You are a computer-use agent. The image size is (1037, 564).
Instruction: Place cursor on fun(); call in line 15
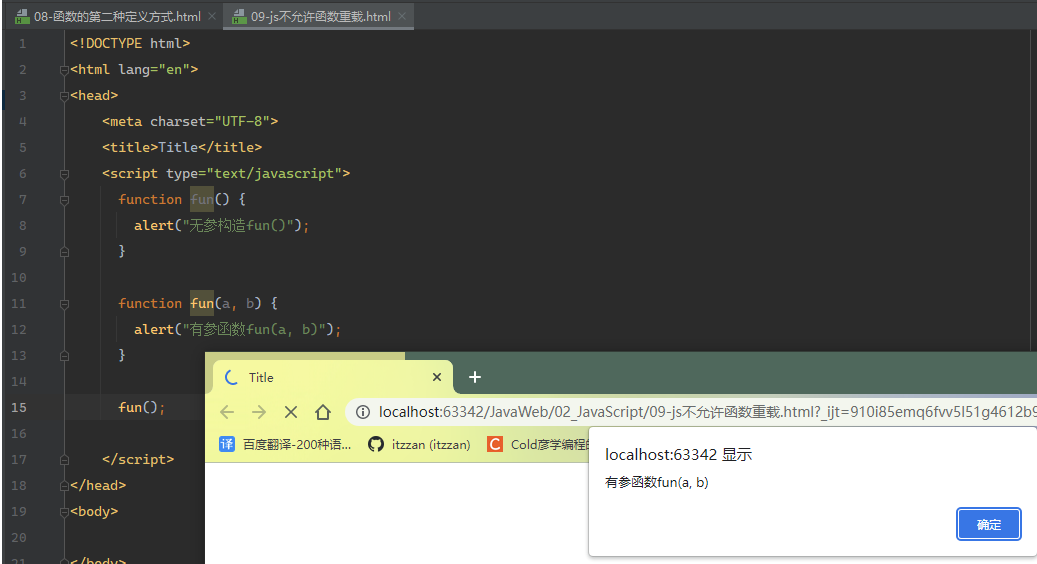click(142, 407)
